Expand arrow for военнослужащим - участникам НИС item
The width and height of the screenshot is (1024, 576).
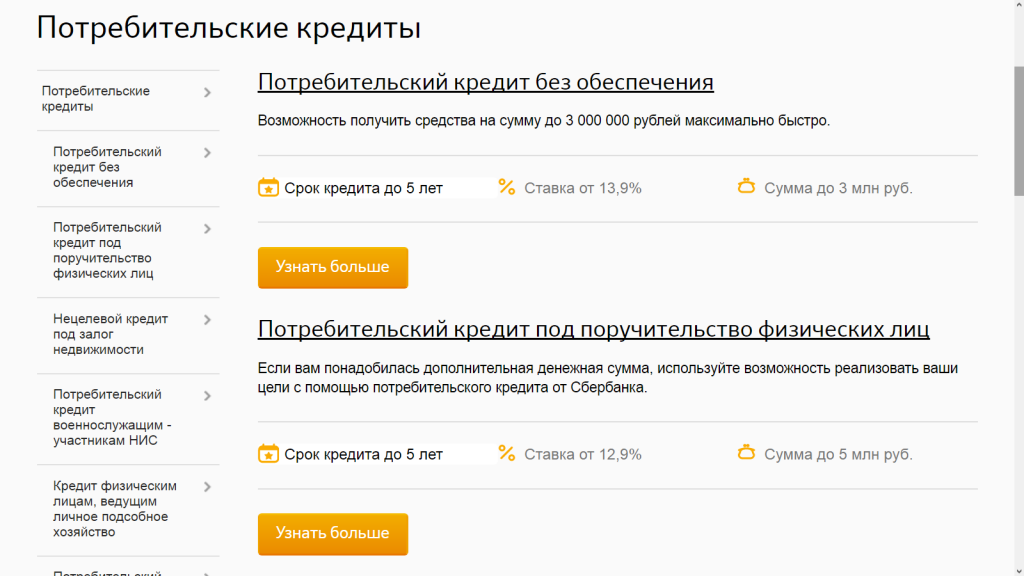pyautogui.click(x=207, y=396)
